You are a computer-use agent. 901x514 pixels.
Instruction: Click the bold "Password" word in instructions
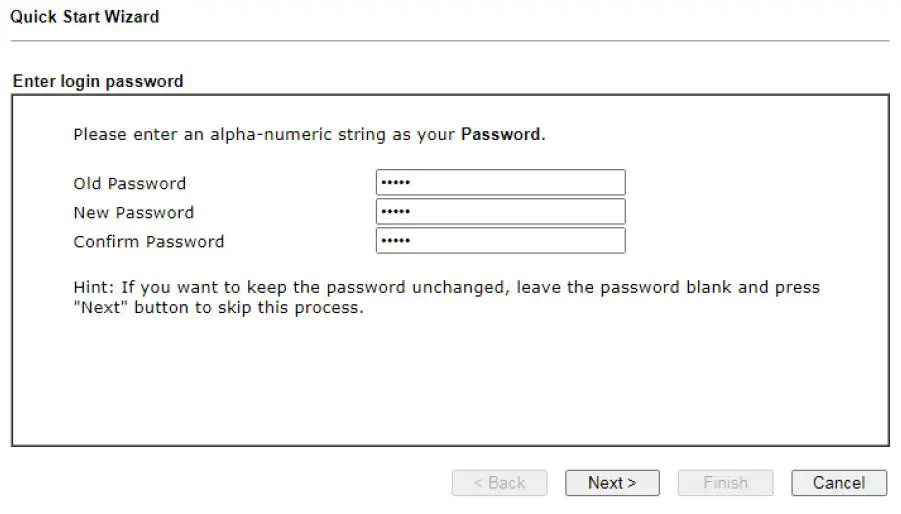(x=500, y=134)
